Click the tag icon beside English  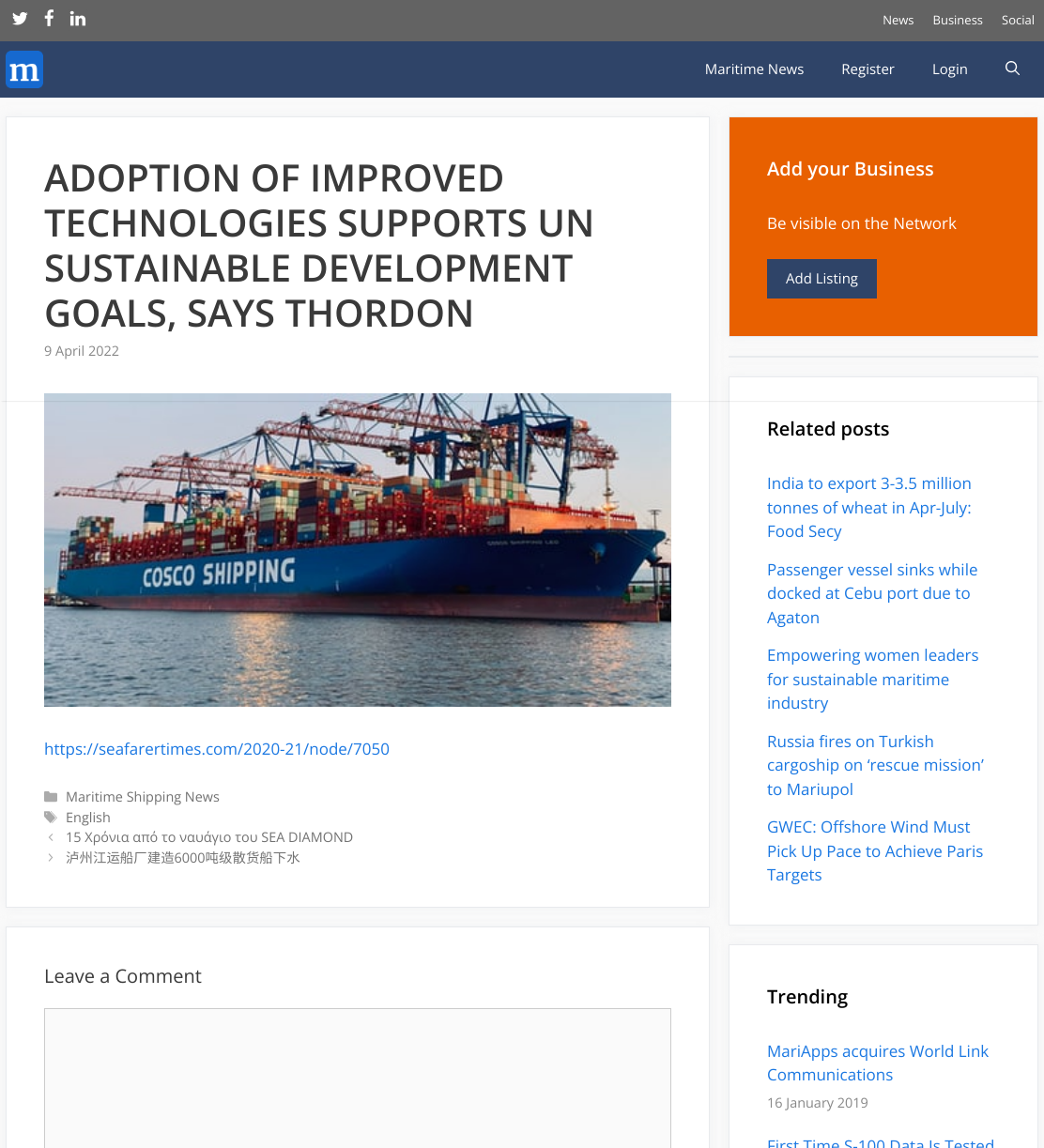[x=51, y=818]
